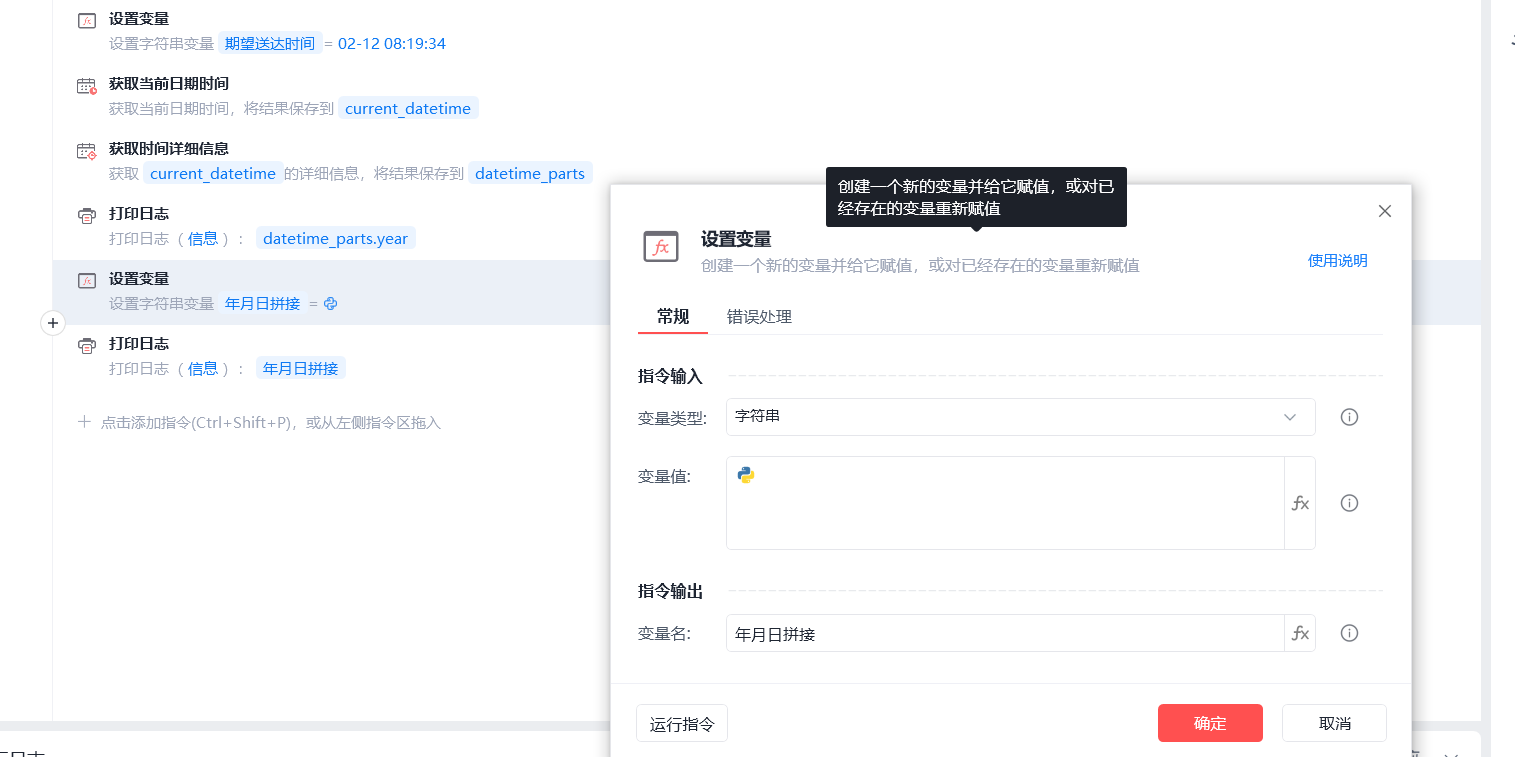
Task: Open fx expression editor for 变量名
Action: click(1300, 633)
